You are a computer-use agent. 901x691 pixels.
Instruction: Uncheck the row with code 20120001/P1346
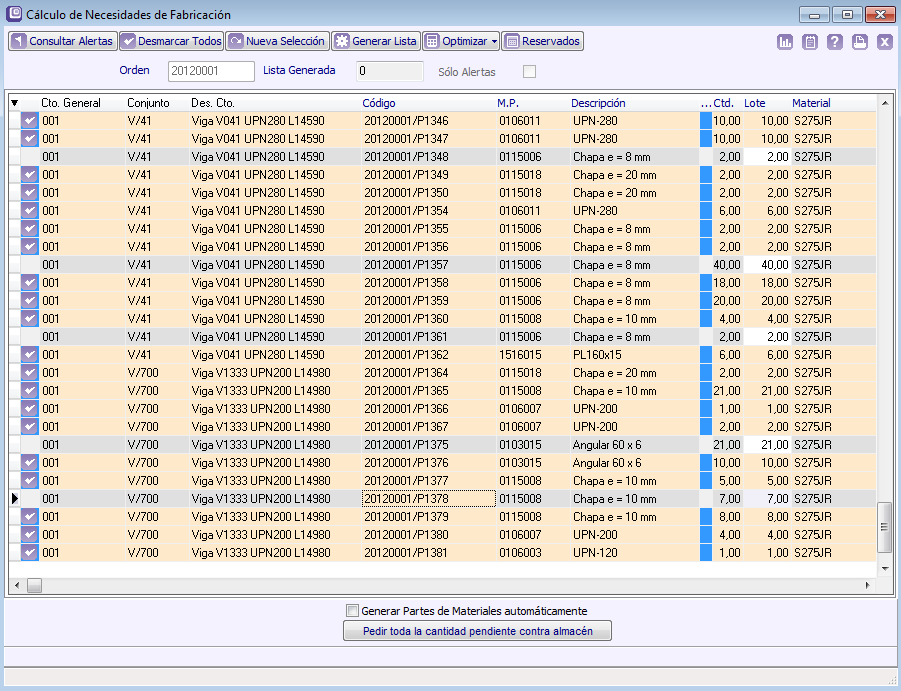(30, 121)
